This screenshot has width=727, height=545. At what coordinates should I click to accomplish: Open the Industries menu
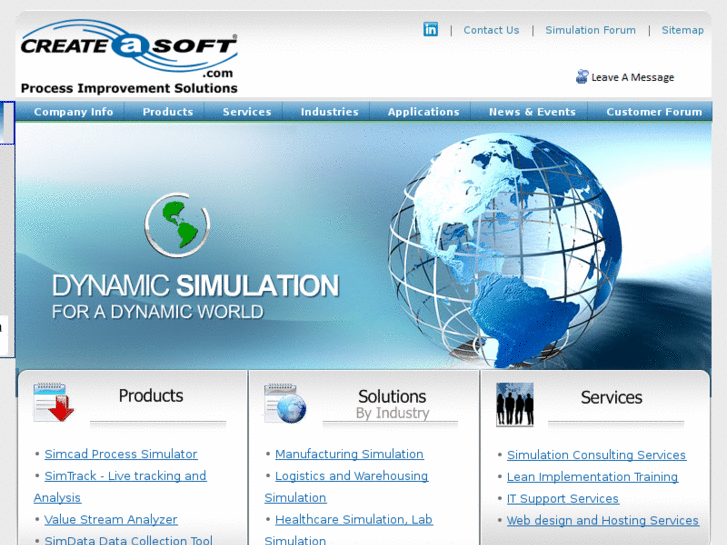[x=330, y=112]
